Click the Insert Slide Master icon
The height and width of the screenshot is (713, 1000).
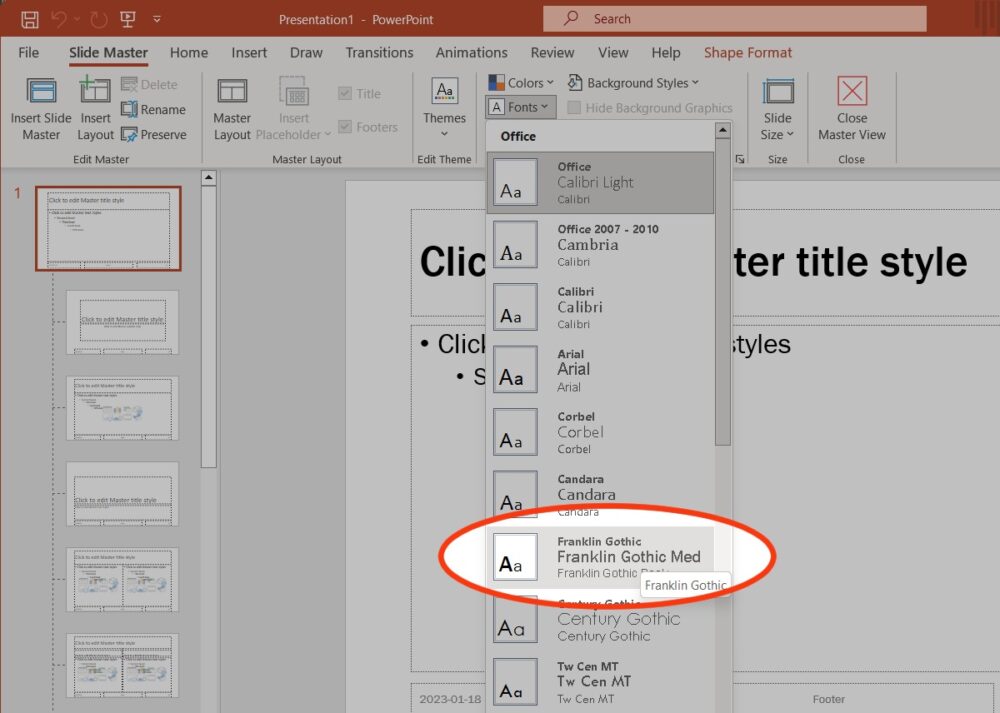(41, 92)
